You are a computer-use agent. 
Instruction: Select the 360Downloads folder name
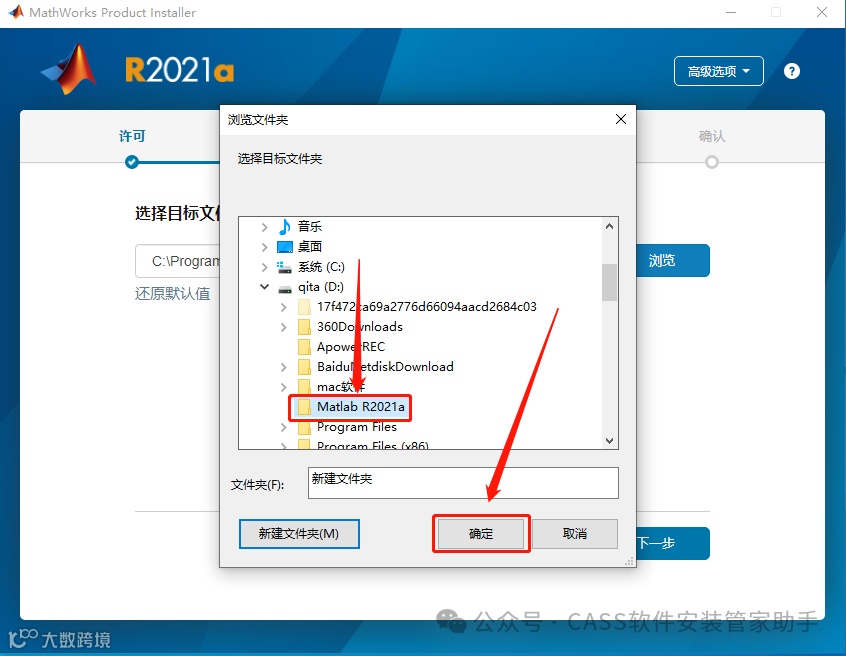(360, 327)
